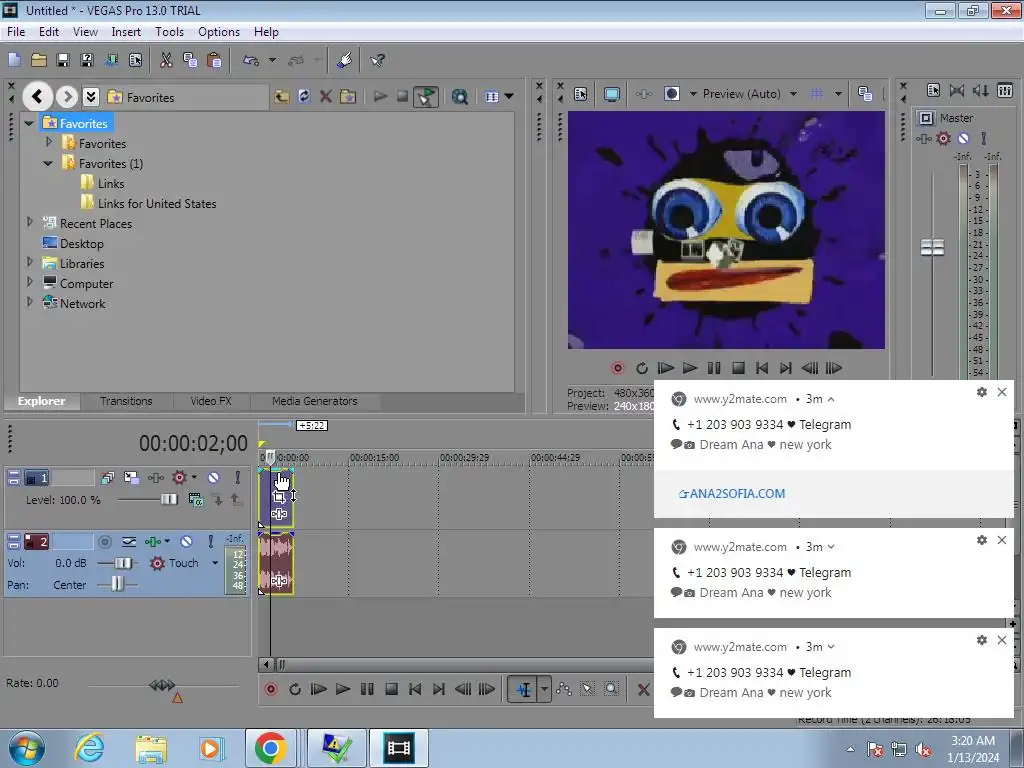This screenshot has width=1024, height=768.
Task: Click Preview on External Monitor icon
Action: 612,94
